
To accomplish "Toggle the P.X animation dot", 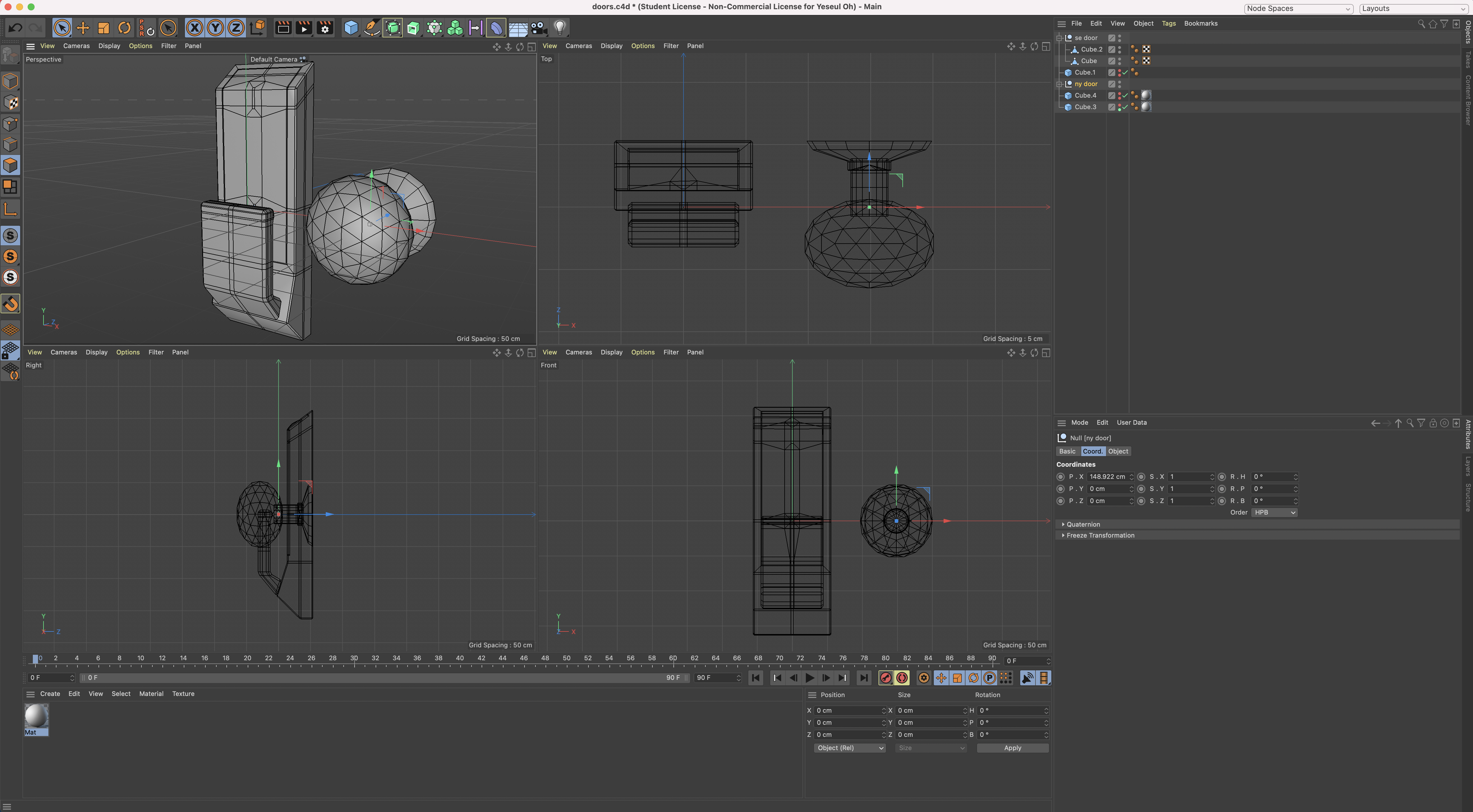I will pyautogui.click(x=1060, y=477).
